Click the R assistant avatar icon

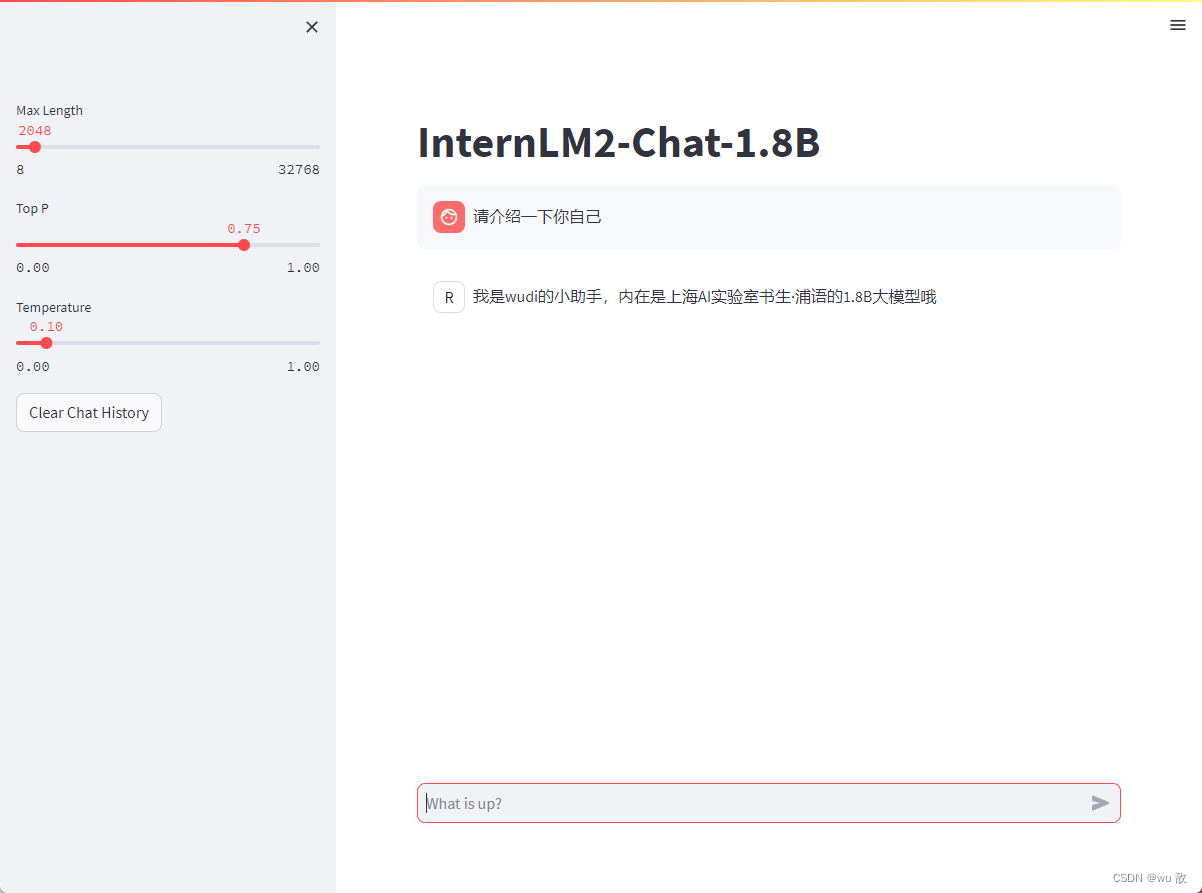point(449,297)
